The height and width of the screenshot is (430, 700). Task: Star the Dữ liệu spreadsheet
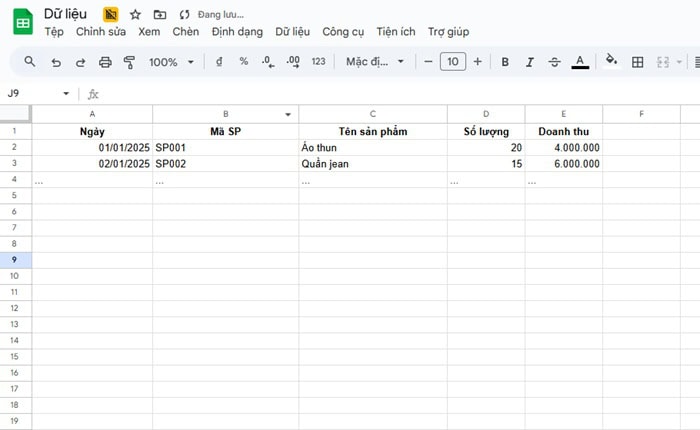pos(135,15)
